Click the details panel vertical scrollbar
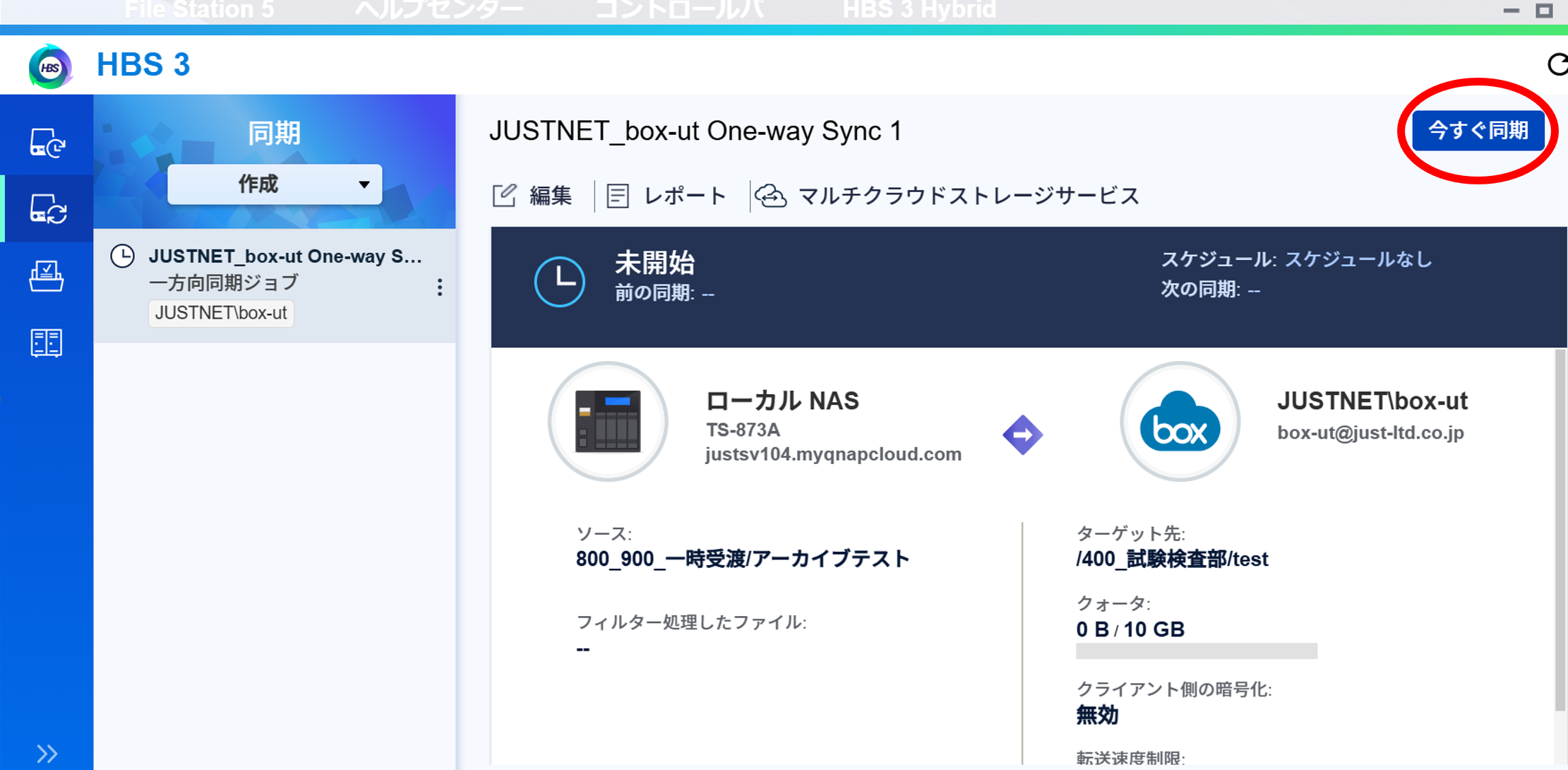This screenshot has height=770, width=1568. tap(1560, 530)
